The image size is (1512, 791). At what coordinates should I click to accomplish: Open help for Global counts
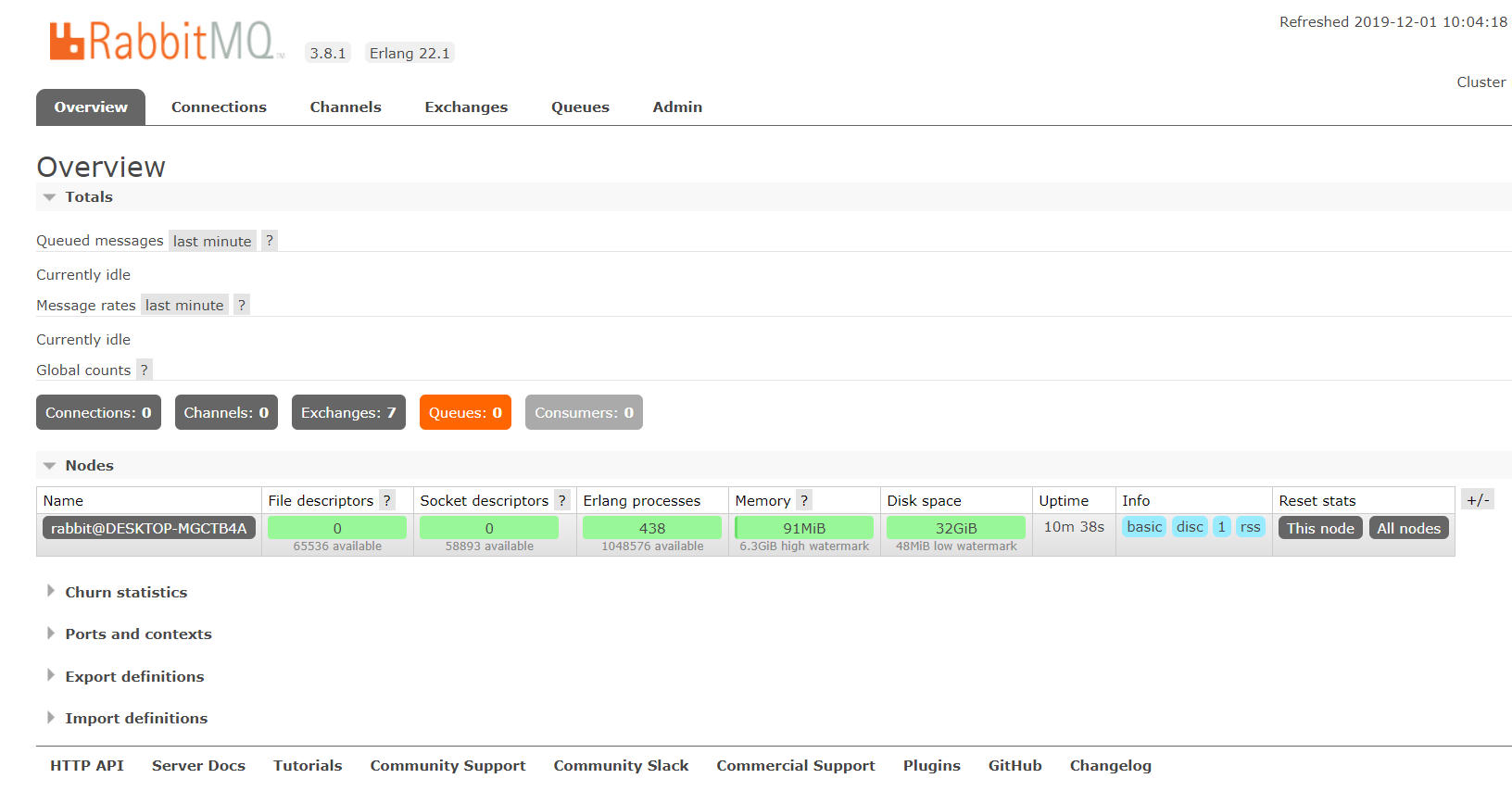pyautogui.click(x=145, y=370)
